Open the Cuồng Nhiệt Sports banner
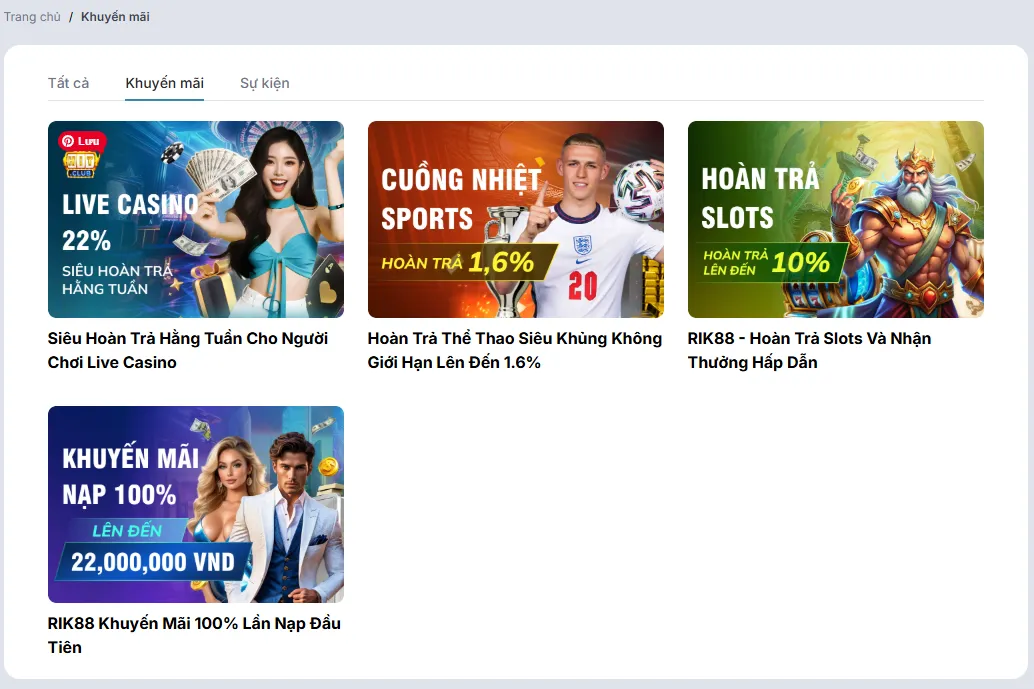Screen dimensions: 1034x689 (x=516, y=219)
